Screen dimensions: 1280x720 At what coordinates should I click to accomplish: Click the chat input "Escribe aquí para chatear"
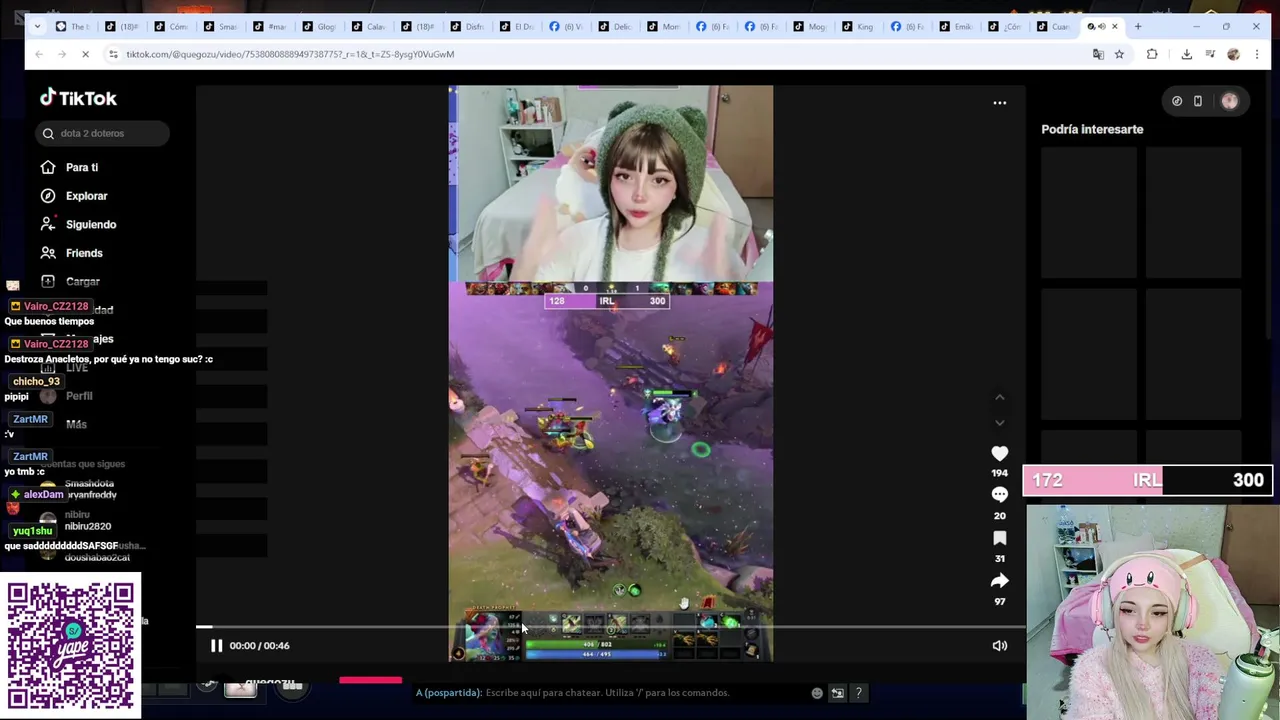click(x=607, y=693)
